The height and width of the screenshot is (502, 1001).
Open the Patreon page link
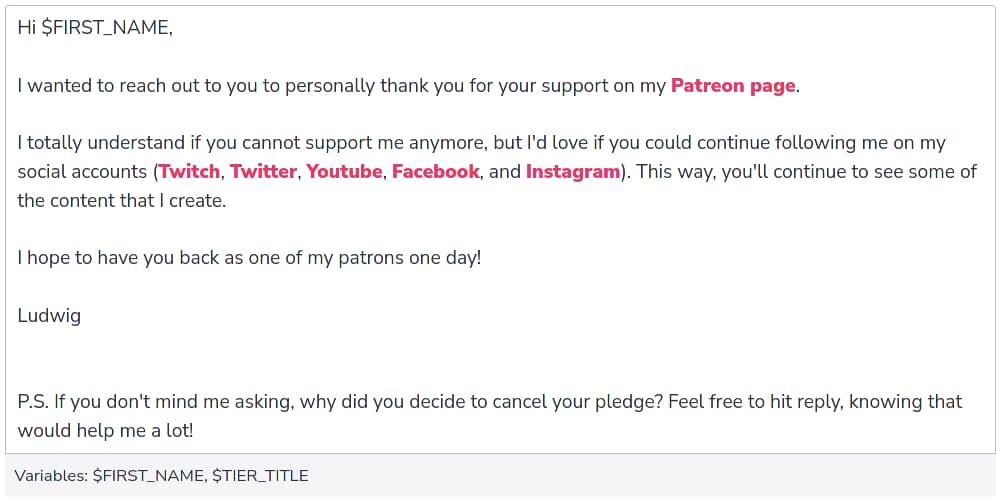(x=733, y=86)
